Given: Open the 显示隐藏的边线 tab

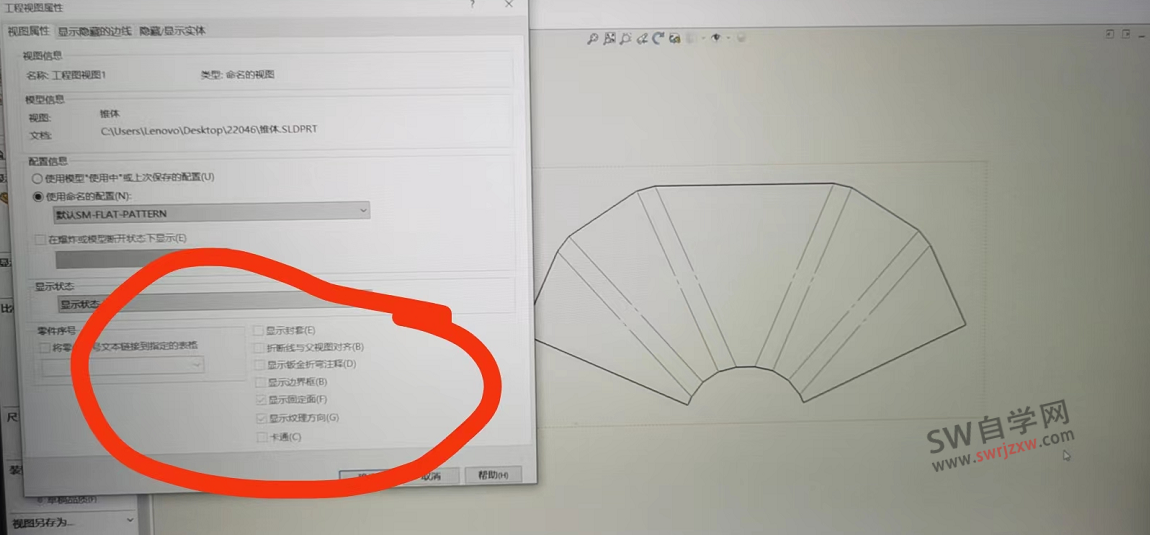Looking at the screenshot, I should click(95, 32).
